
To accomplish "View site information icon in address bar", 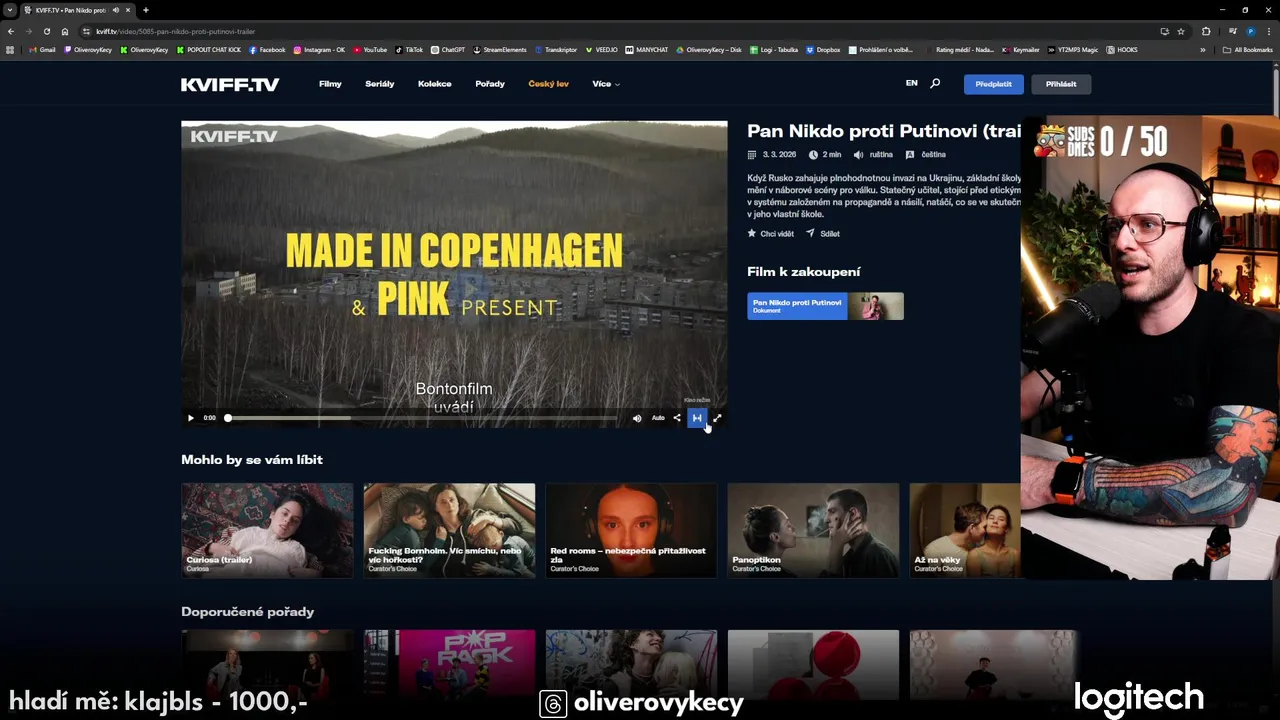I will [87, 31].
